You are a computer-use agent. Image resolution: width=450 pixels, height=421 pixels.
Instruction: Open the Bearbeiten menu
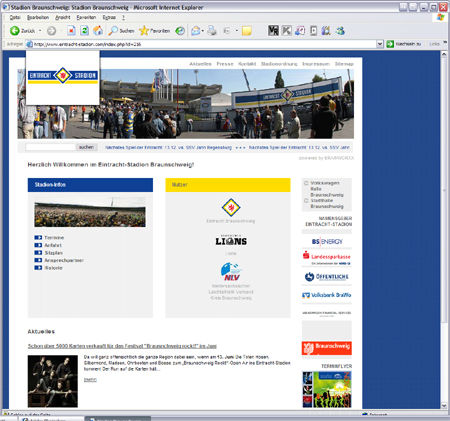click(38, 17)
